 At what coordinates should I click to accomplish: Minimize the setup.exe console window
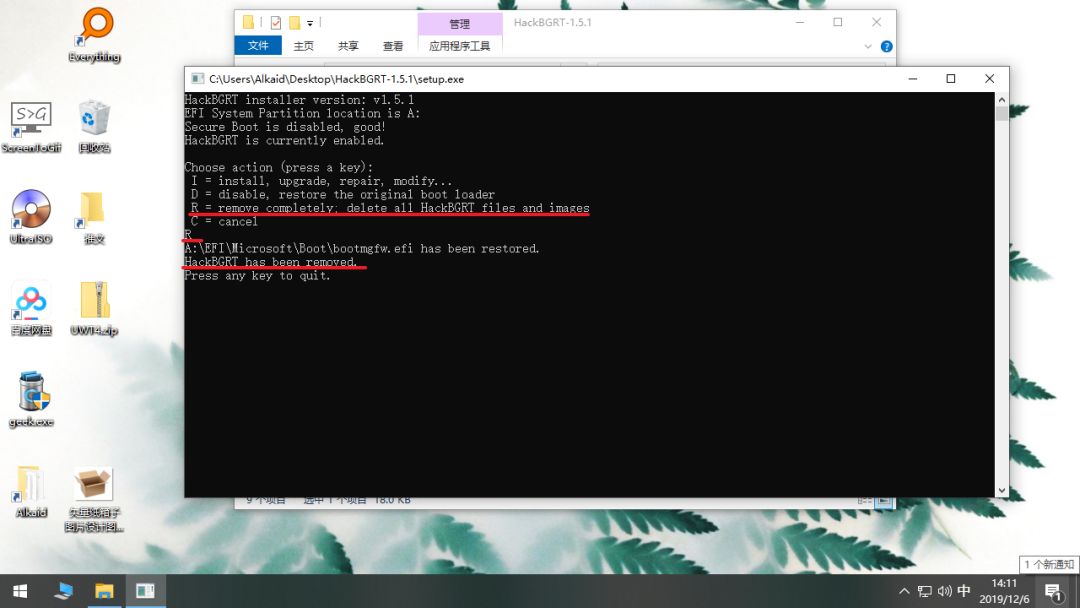point(913,78)
